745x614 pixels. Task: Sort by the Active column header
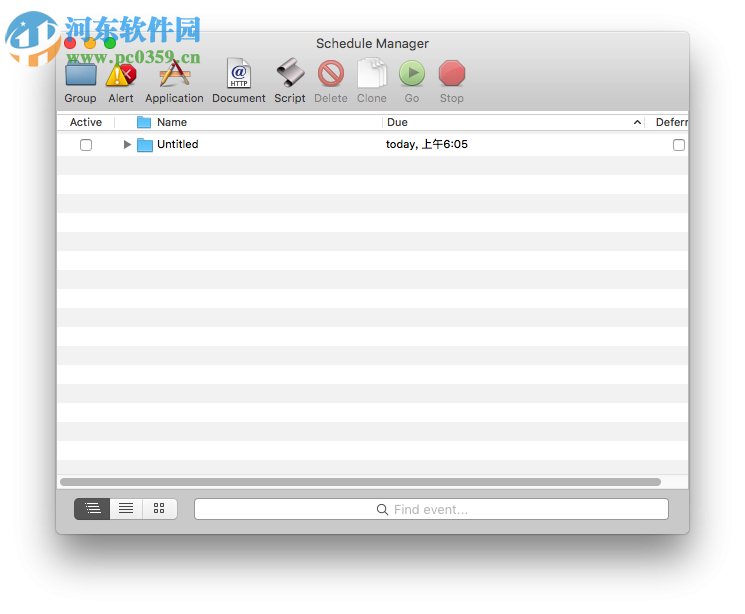coord(86,122)
